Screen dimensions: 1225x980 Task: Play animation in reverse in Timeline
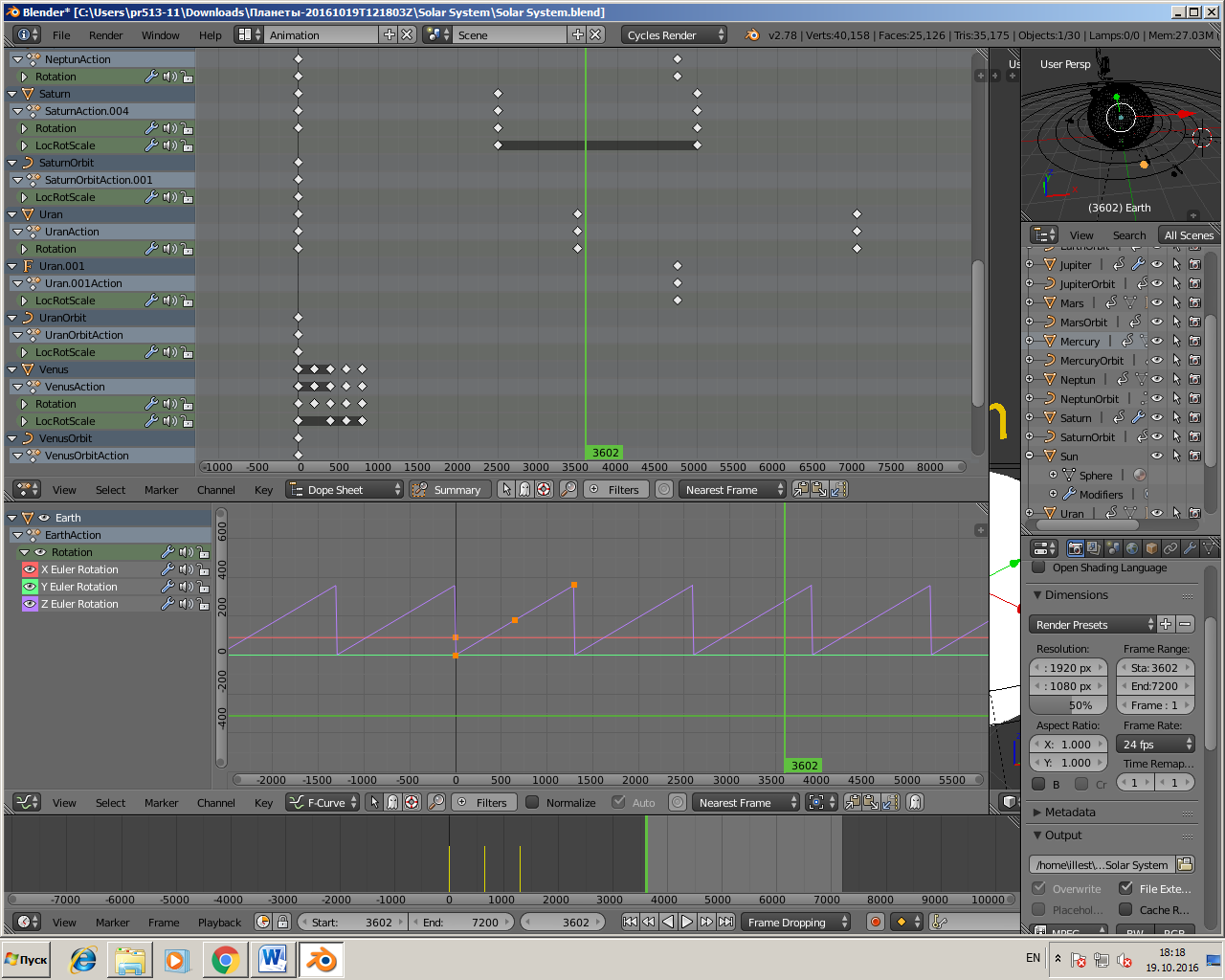(x=668, y=922)
